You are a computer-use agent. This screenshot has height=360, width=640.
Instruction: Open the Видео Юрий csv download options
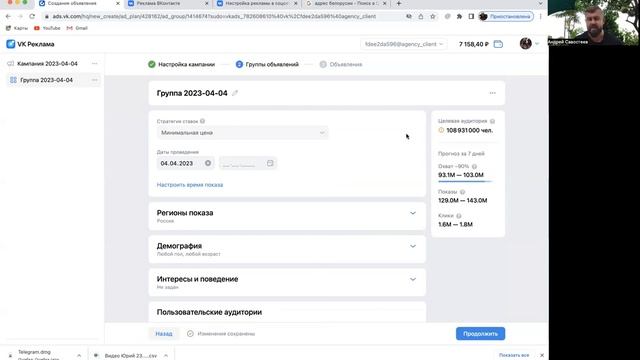166,356
